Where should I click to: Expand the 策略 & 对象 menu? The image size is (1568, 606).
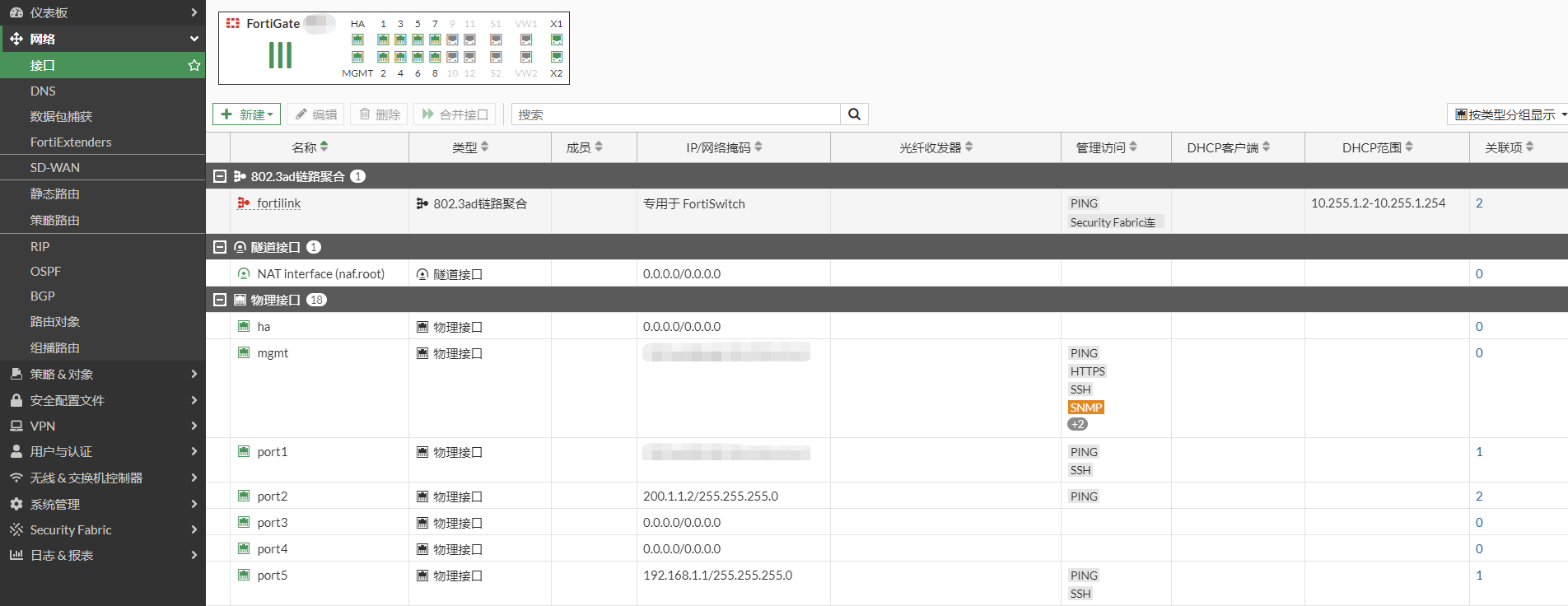[x=102, y=375]
